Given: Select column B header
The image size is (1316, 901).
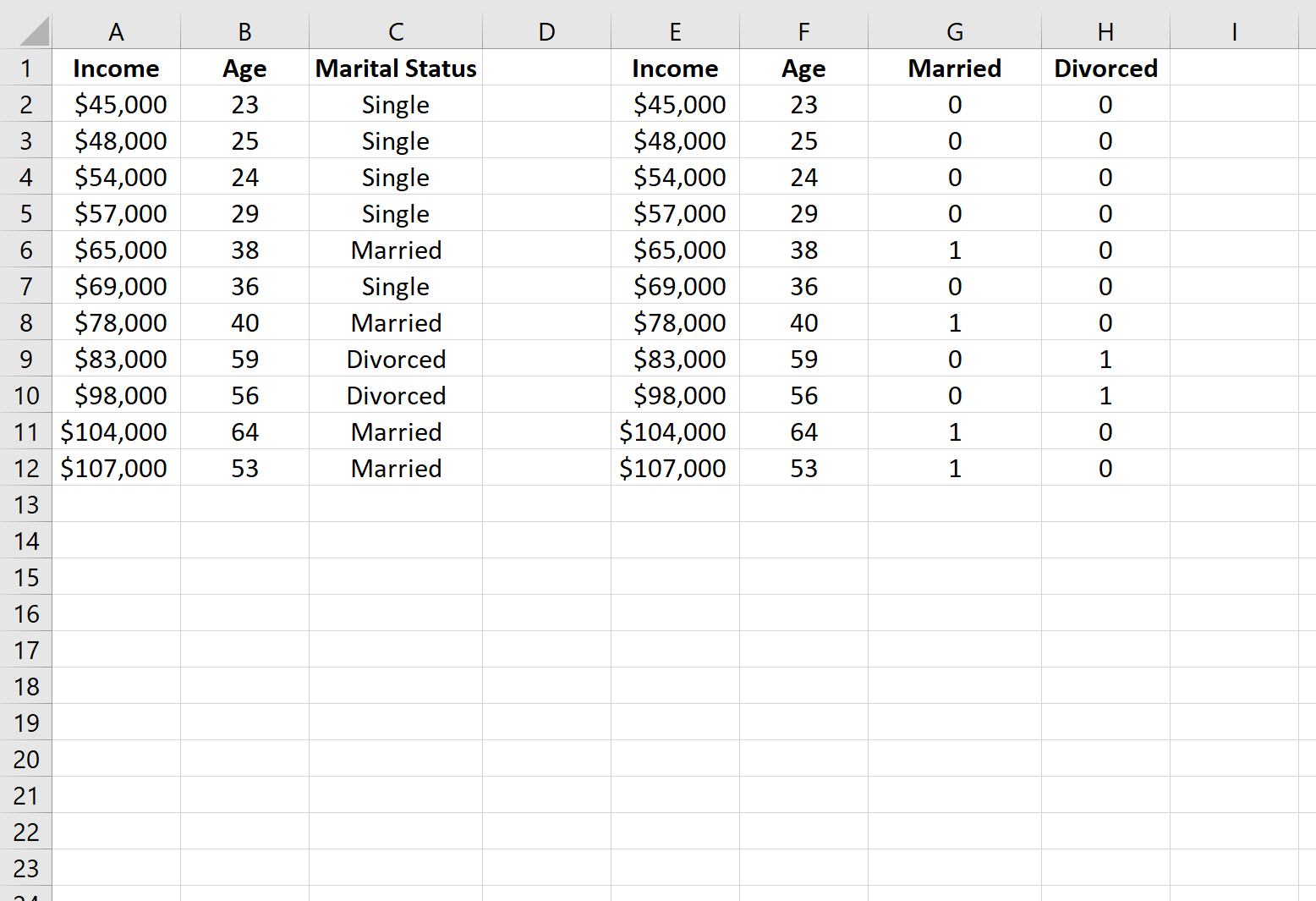Looking at the screenshot, I should [244, 30].
